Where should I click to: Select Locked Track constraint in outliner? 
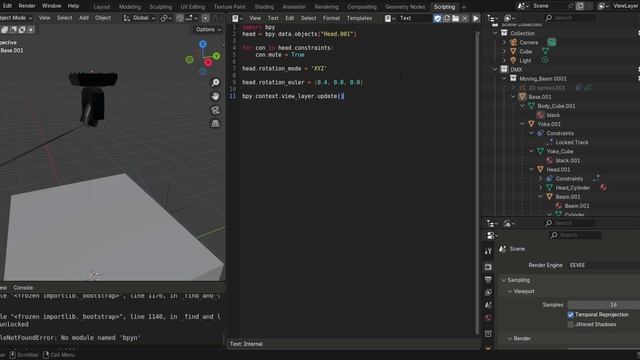click(x=572, y=142)
